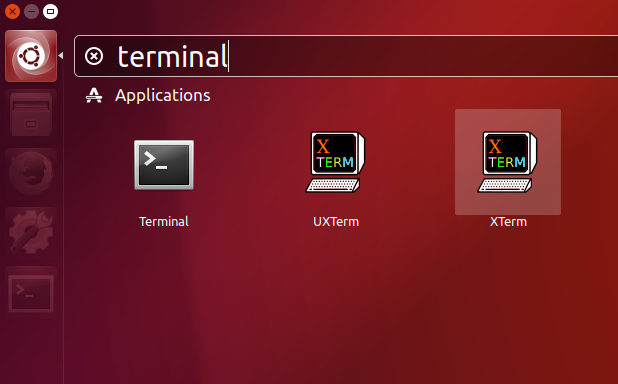The height and width of the screenshot is (384, 618).
Task: Open the UXTerm application icon
Action: [336, 162]
